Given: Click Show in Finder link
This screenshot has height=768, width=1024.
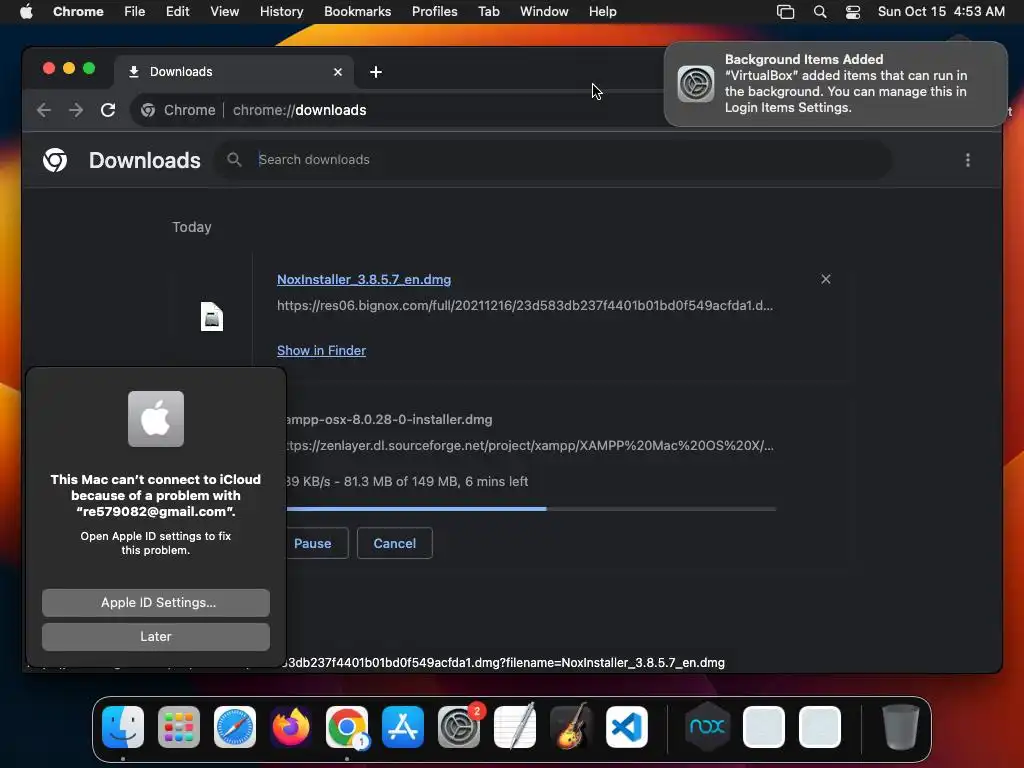Looking at the screenshot, I should [321, 351].
